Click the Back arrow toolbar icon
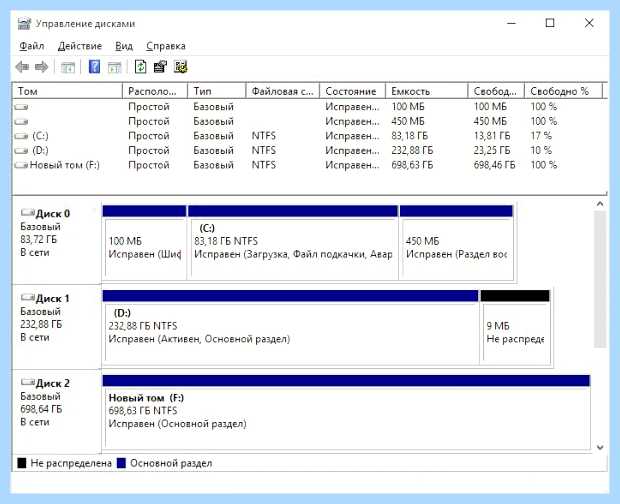The width and height of the screenshot is (620, 504). click(x=22, y=67)
